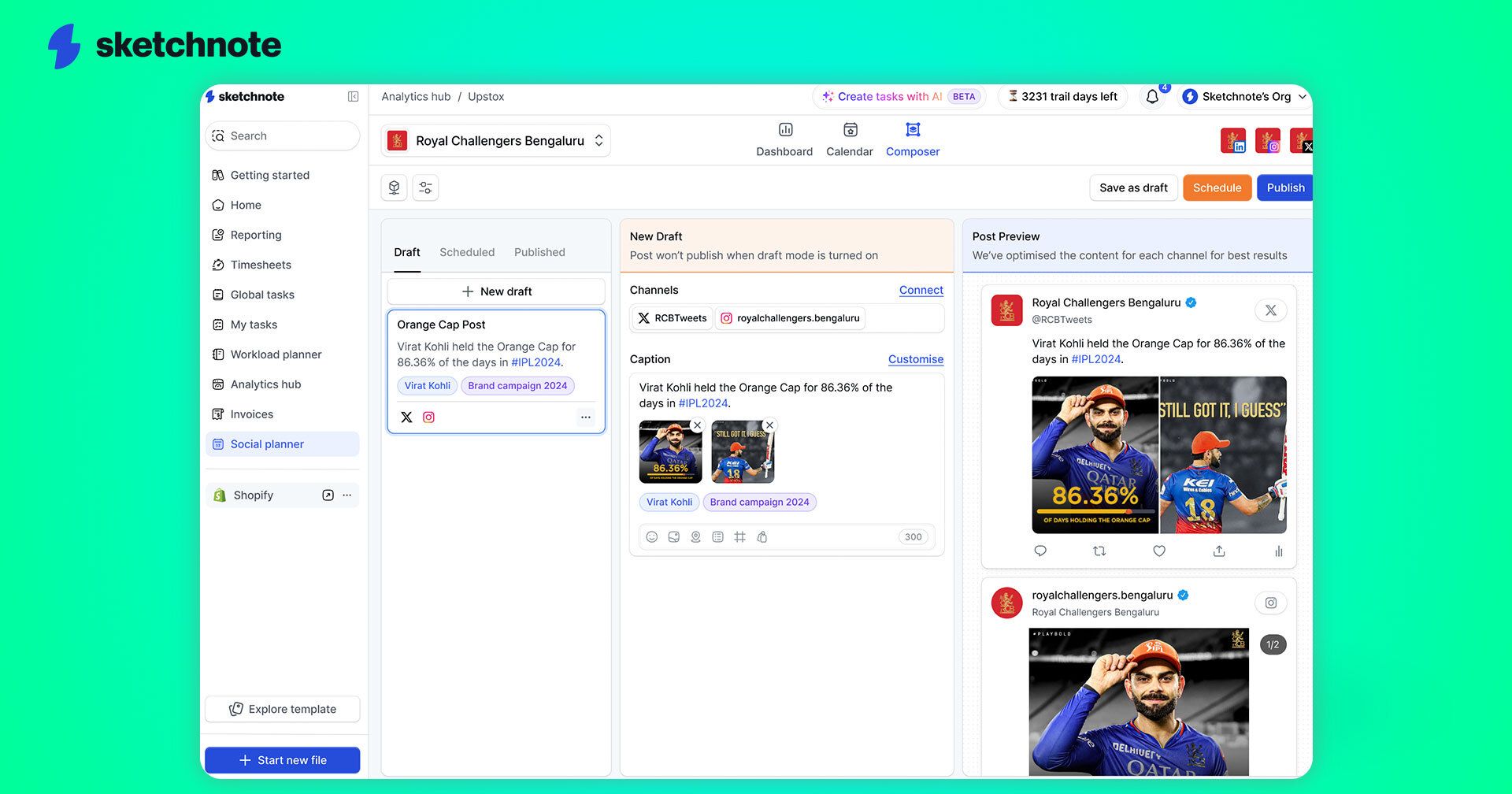Open Timesheets in sidebar
Screen dimensions: 1512x794
click(283, 265)
